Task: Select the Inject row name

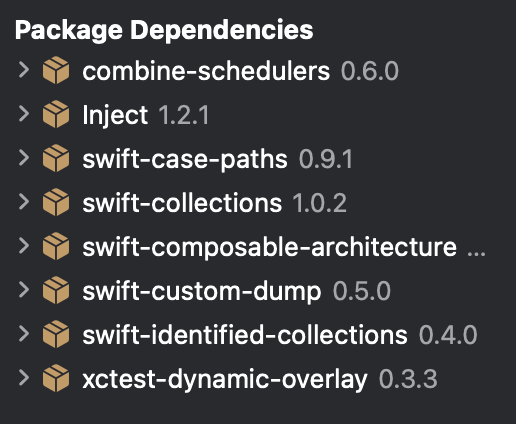Action: point(115,116)
